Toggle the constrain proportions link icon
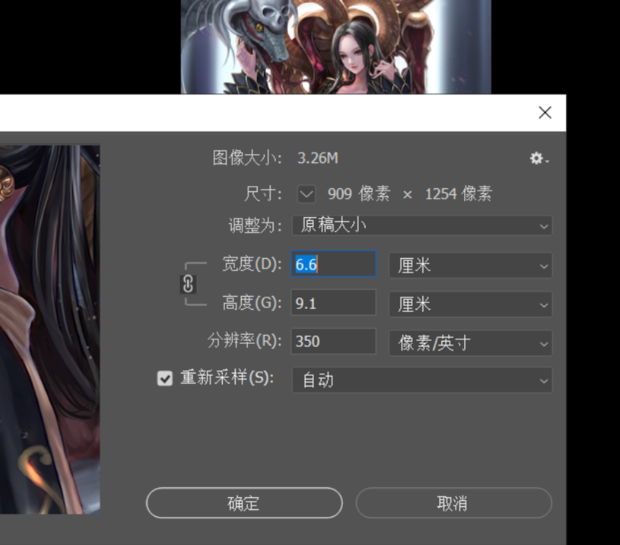This screenshot has width=620, height=545. tap(188, 284)
